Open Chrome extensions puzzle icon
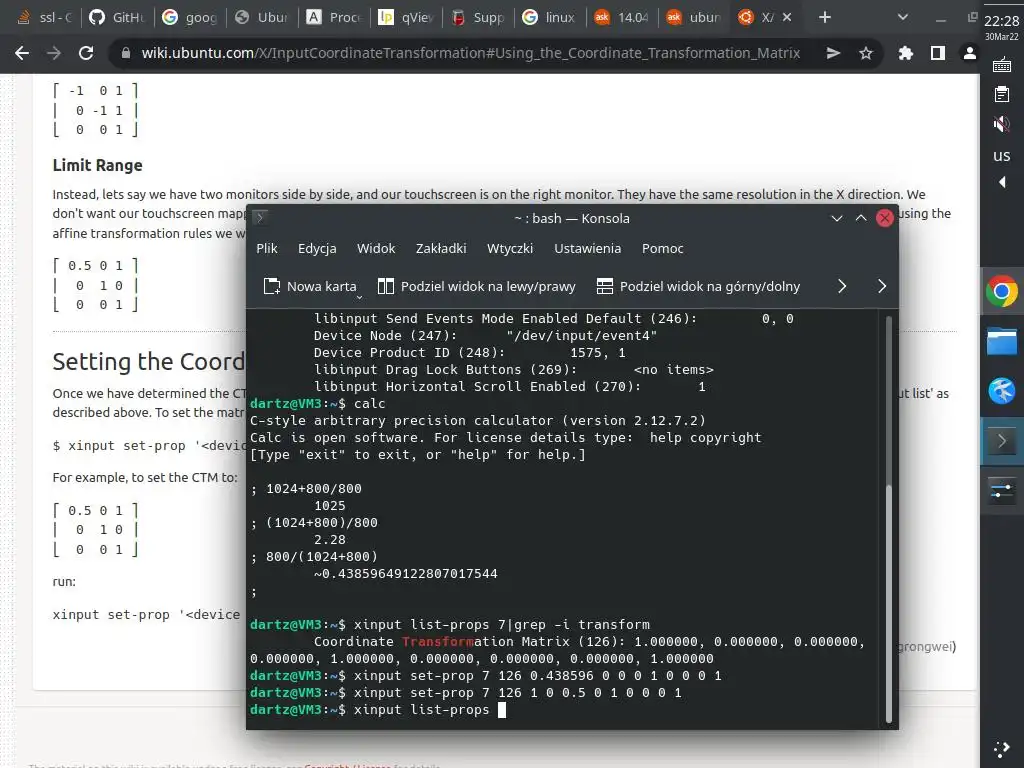Screen dimensions: 1024x768 (x=906, y=53)
